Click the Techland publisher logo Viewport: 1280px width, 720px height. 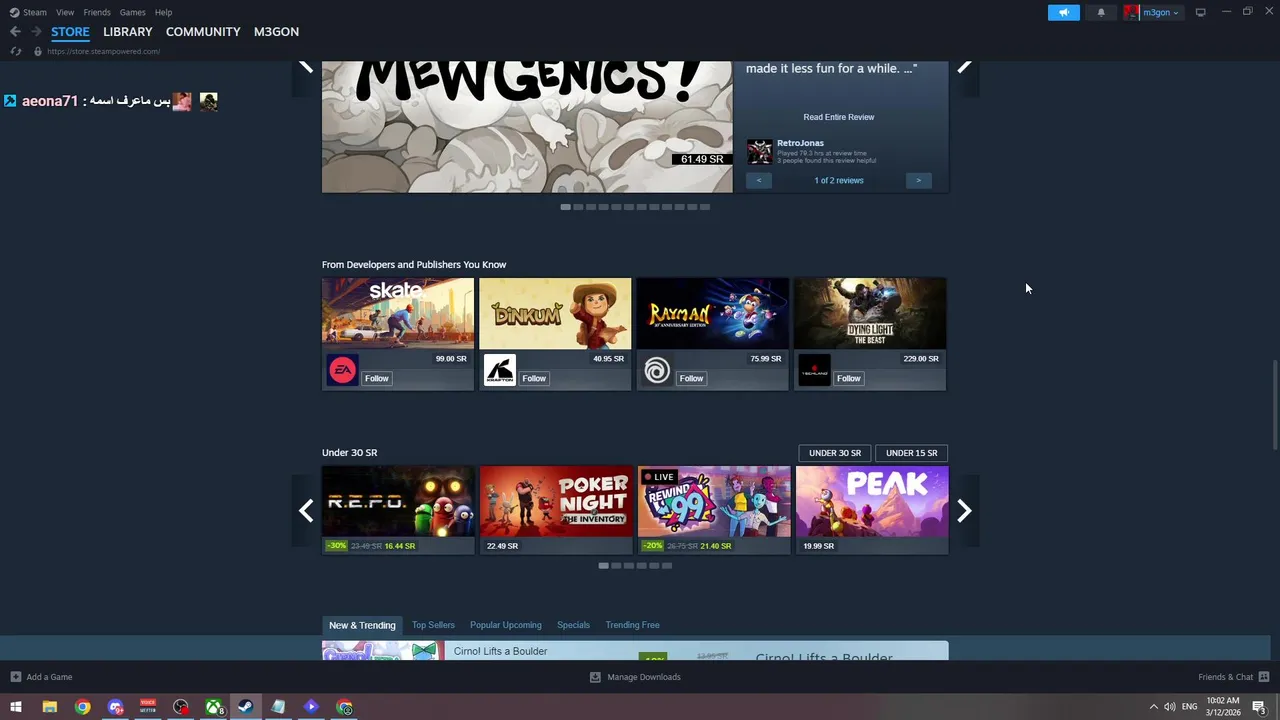point(814,370)
